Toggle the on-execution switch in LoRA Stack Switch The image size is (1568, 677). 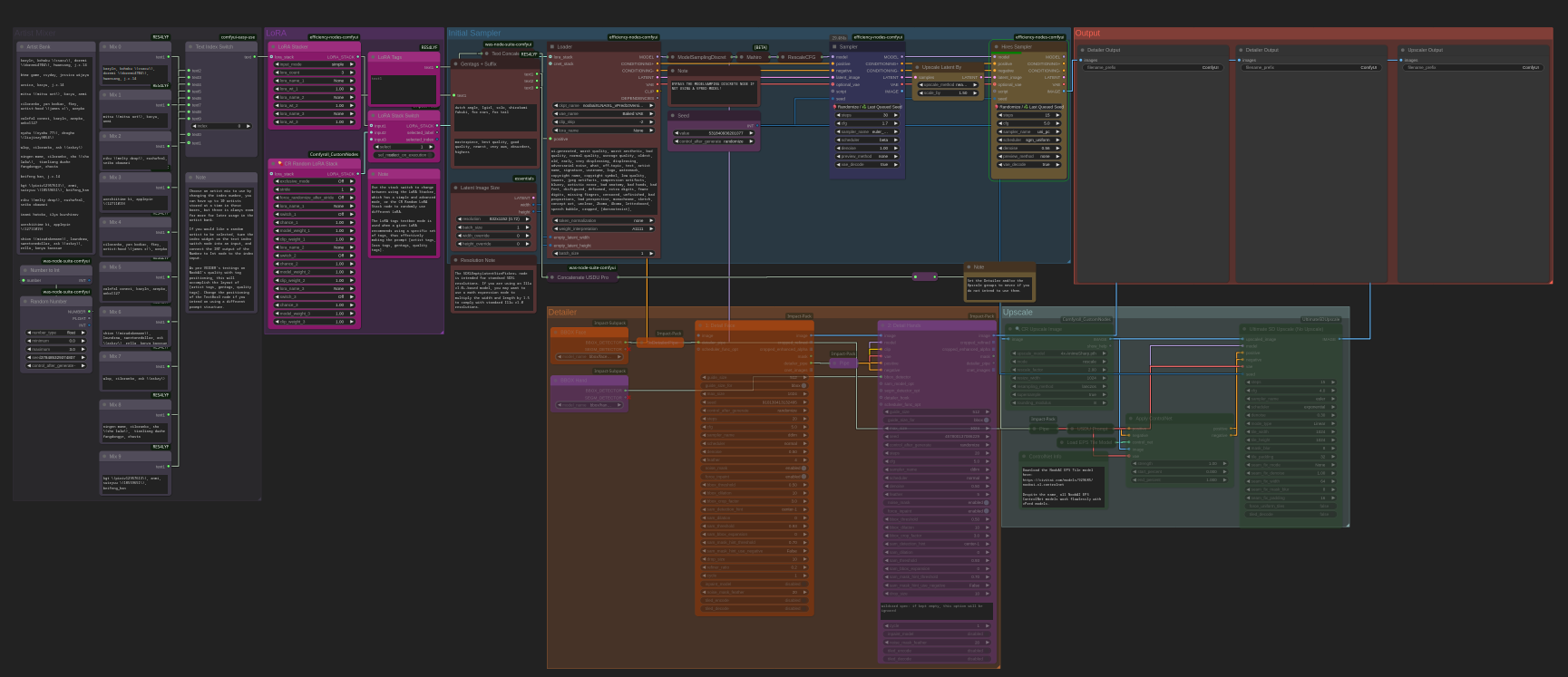(405, 155)
